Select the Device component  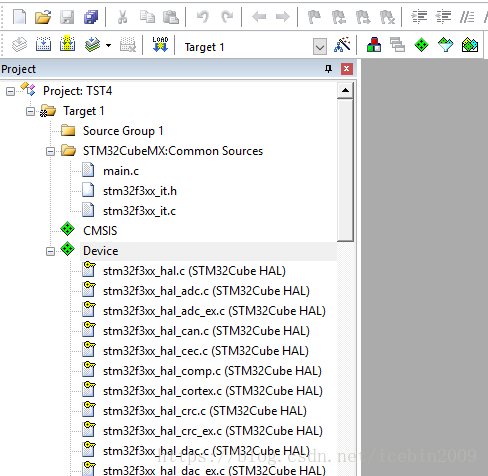point(101,251)
